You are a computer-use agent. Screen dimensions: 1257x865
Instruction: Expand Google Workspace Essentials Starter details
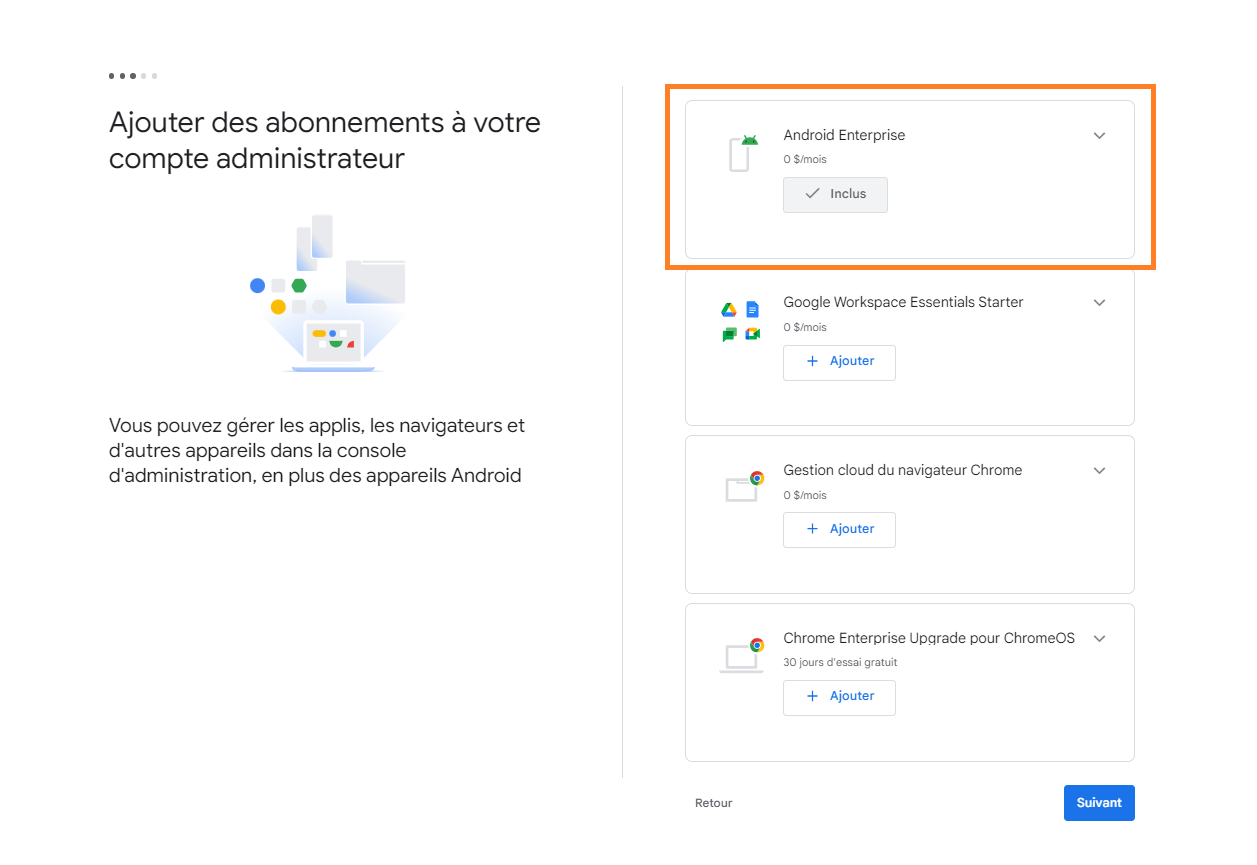click(x=1100, y=303)
